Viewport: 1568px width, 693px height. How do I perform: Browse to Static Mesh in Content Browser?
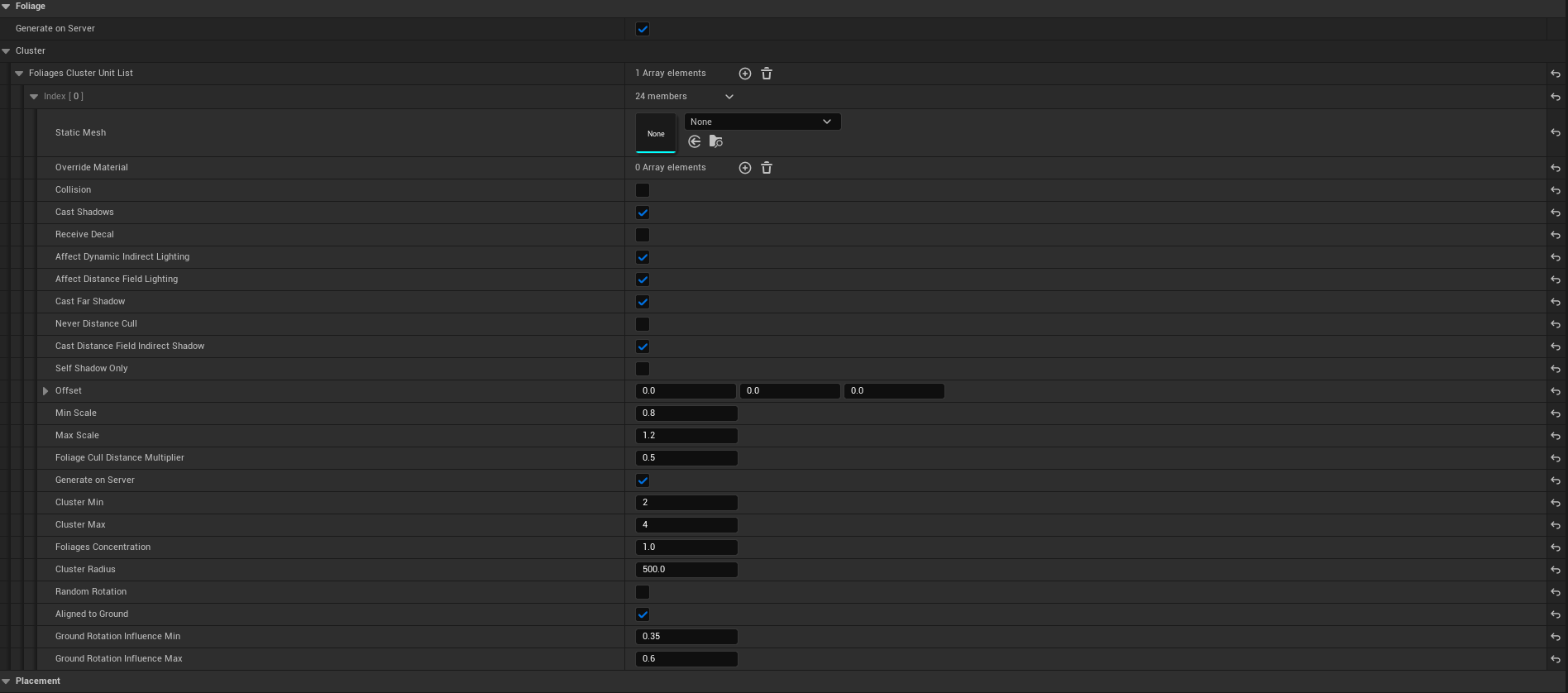coord(716,141)
